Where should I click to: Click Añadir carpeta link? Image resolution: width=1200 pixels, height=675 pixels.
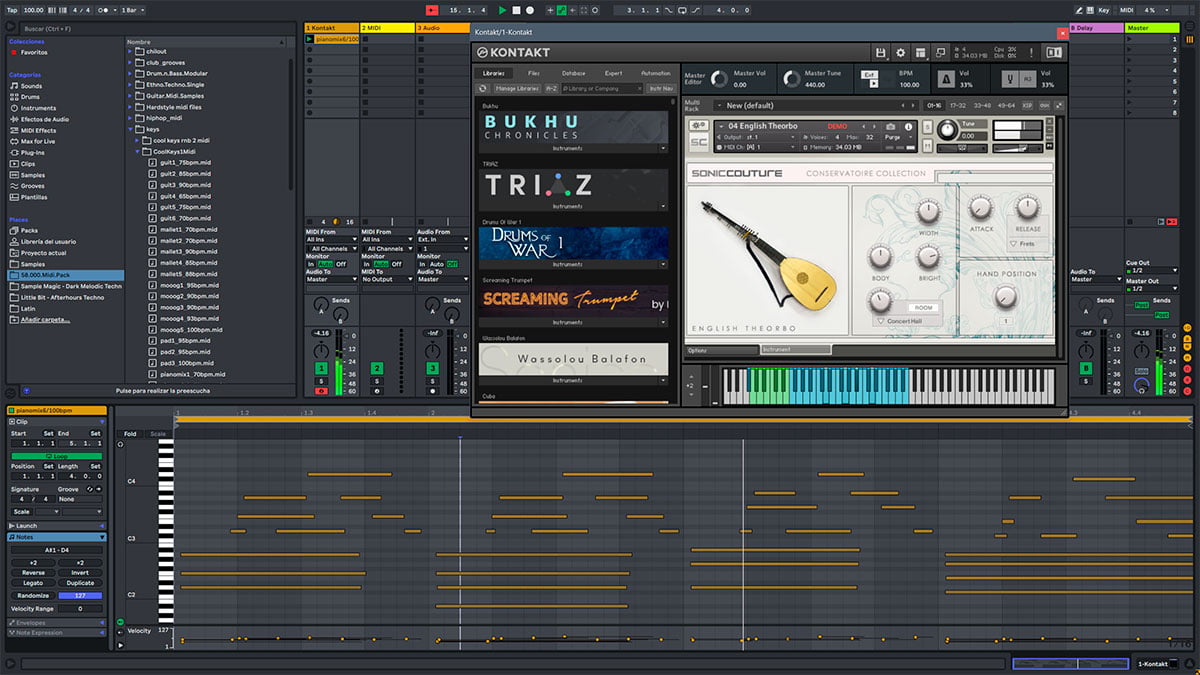tap(46, 319)
